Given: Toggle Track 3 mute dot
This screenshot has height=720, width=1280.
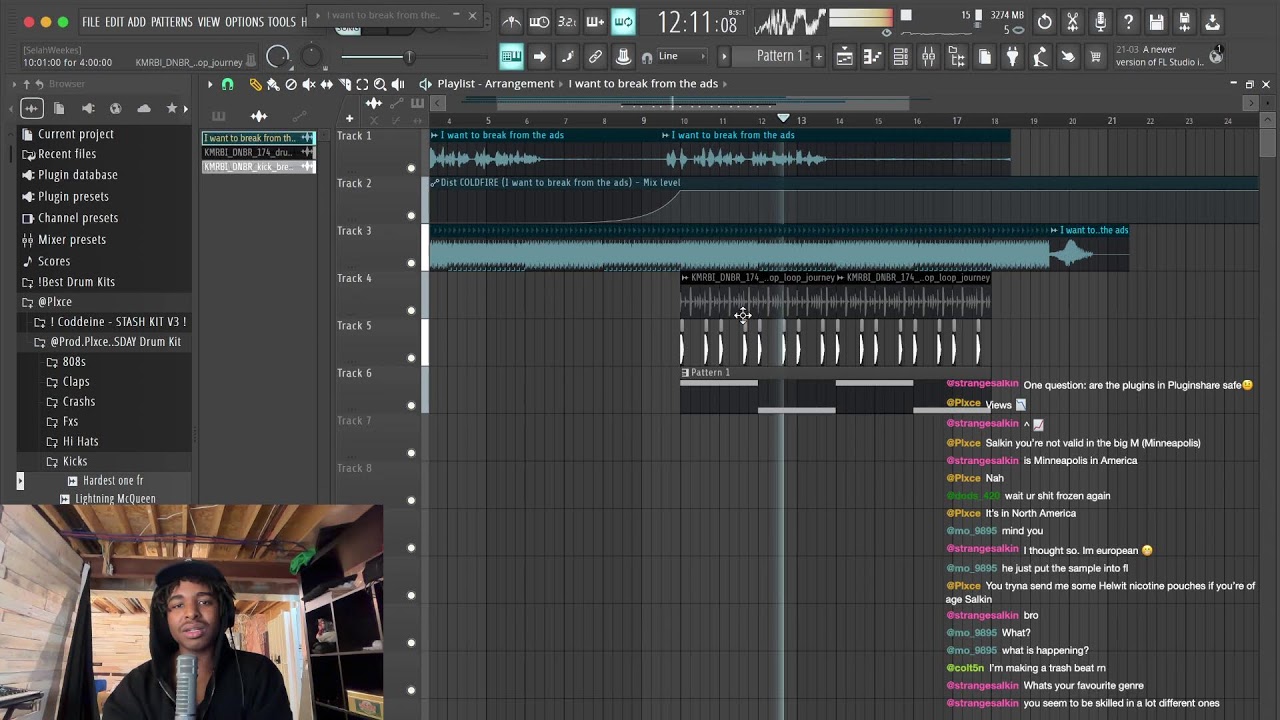Looking at the screenshot, I should 411,263.
